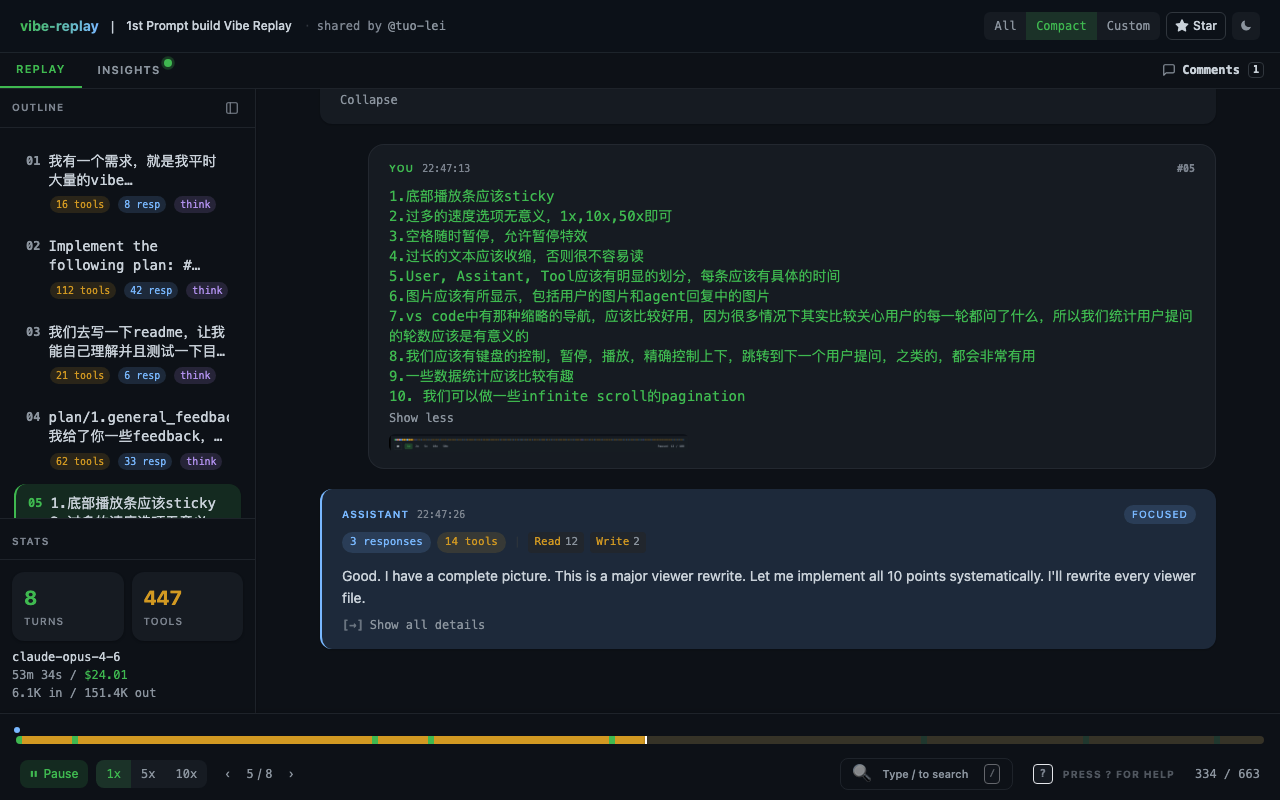Set playback speed to 10x
This screenshot has width=1280, height=800.
click(185, 773)
